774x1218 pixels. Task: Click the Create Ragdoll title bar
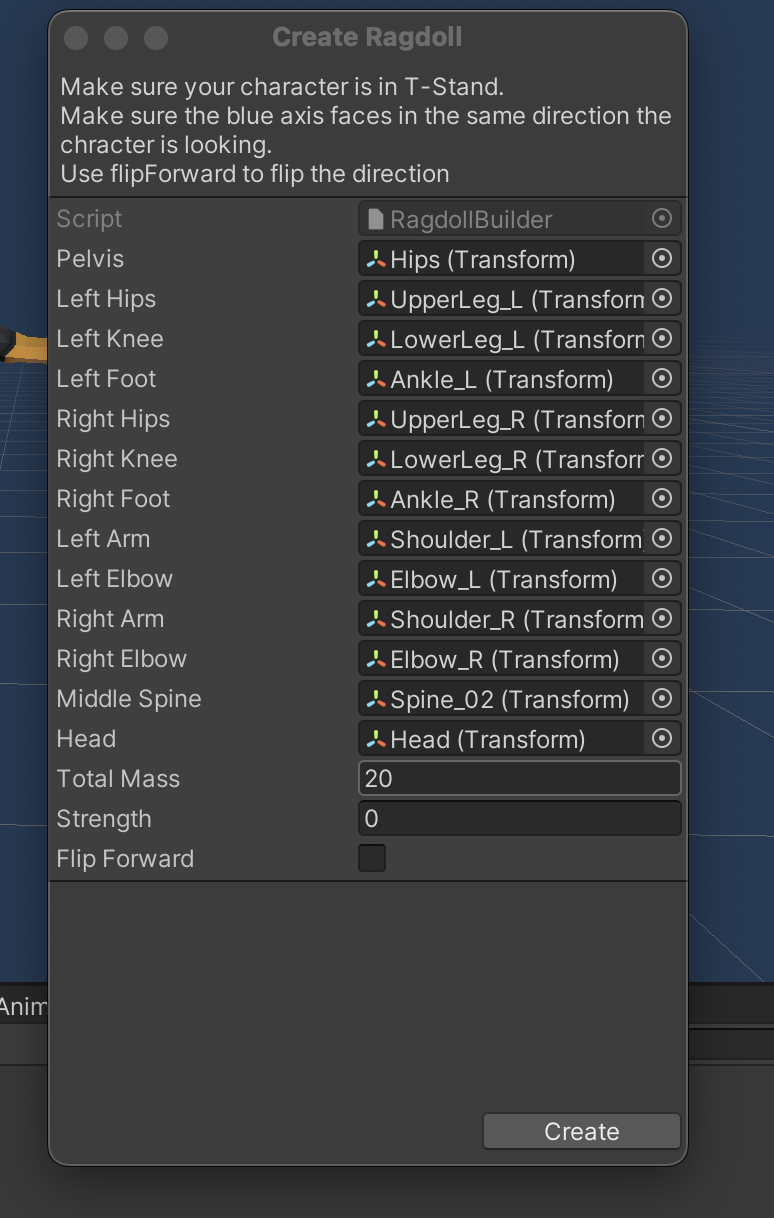[367, 37]
